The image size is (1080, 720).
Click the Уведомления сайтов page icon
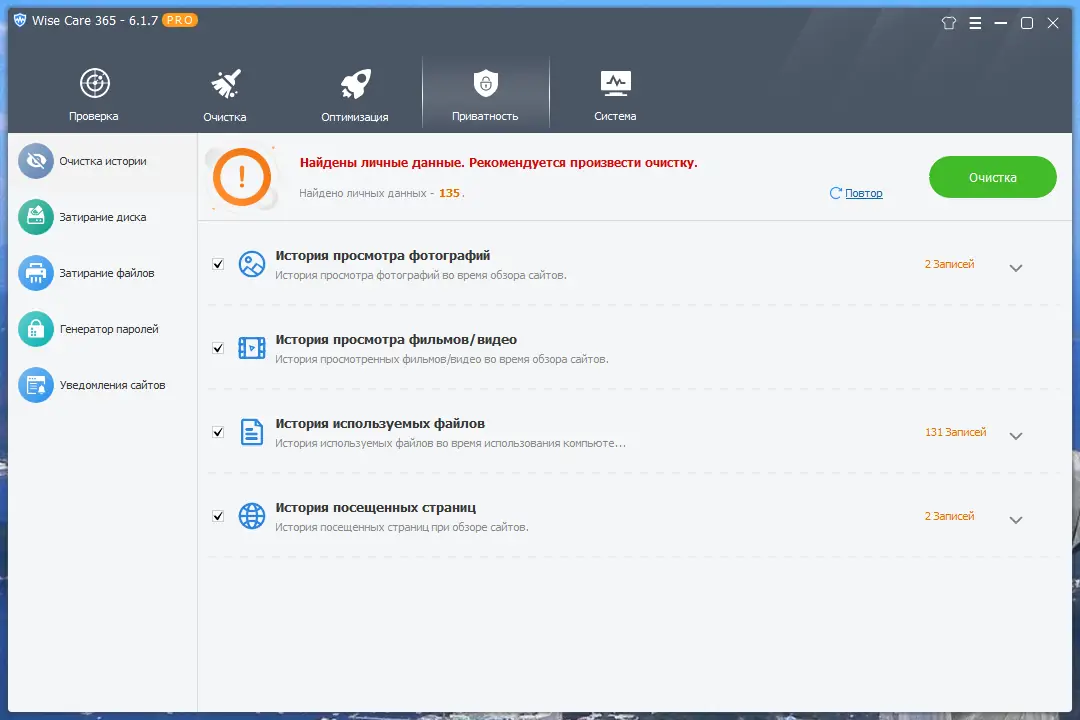[x=36, y=385]
